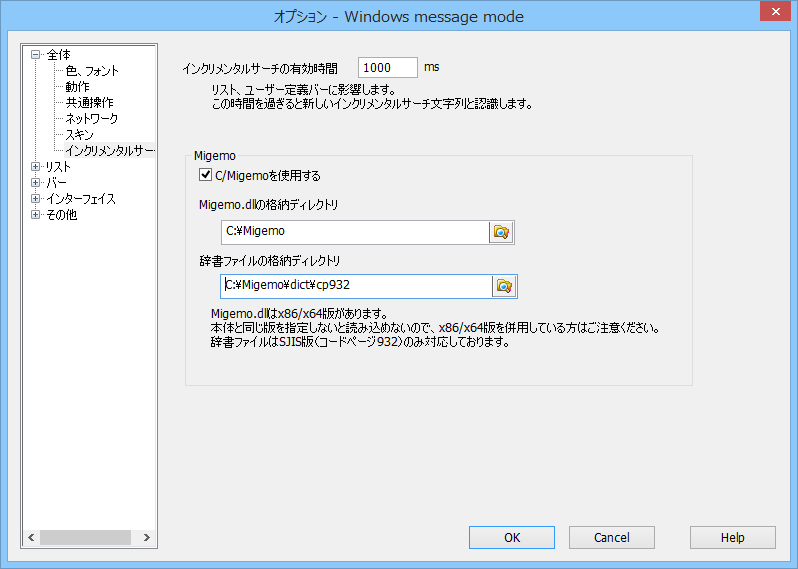Browse for the dictionary file directory folder

[504, 286]
